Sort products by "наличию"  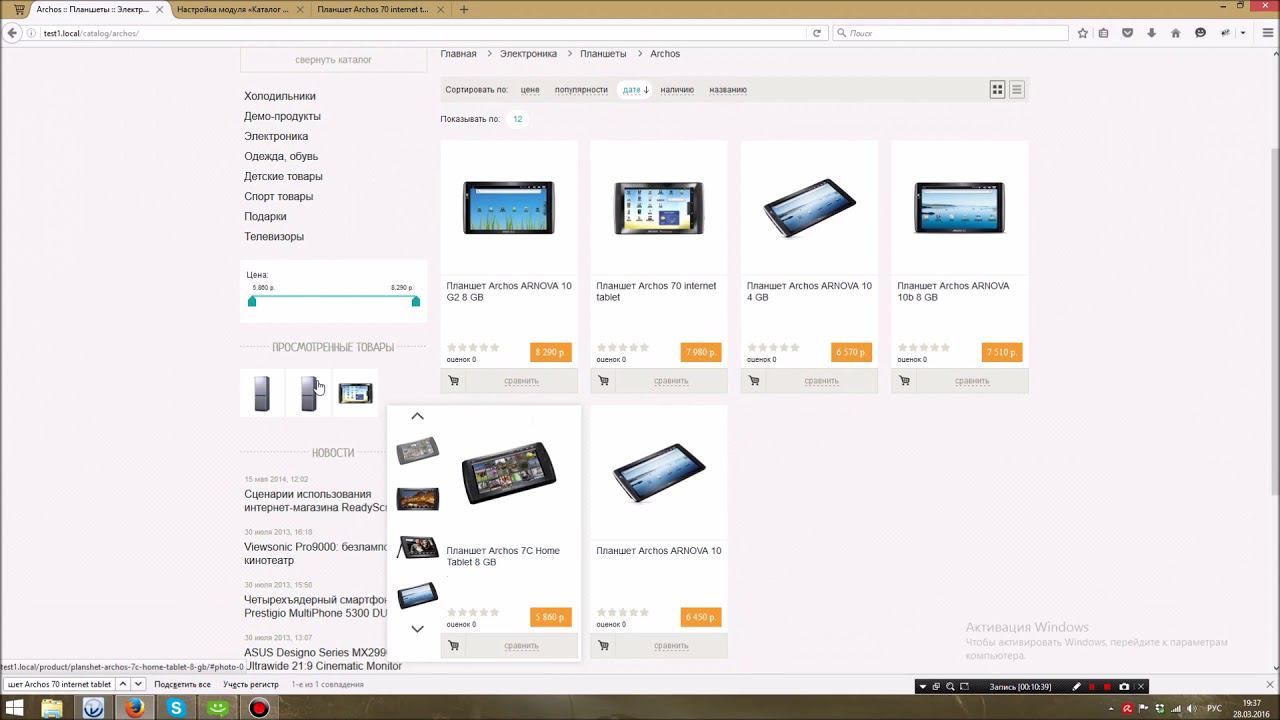[677, 90]
